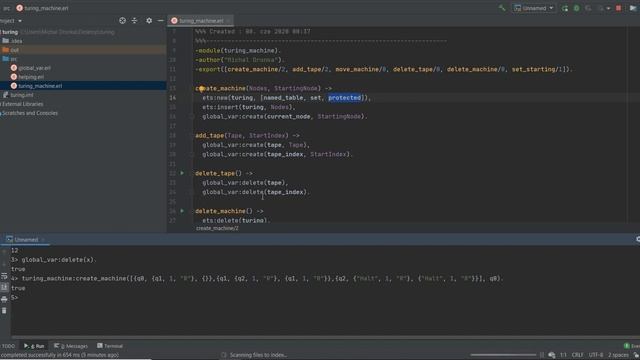This screenshot has width=640, height=360.
Task: Click global_var:delete(x) line in console
Action: click(x=58, y=260)
